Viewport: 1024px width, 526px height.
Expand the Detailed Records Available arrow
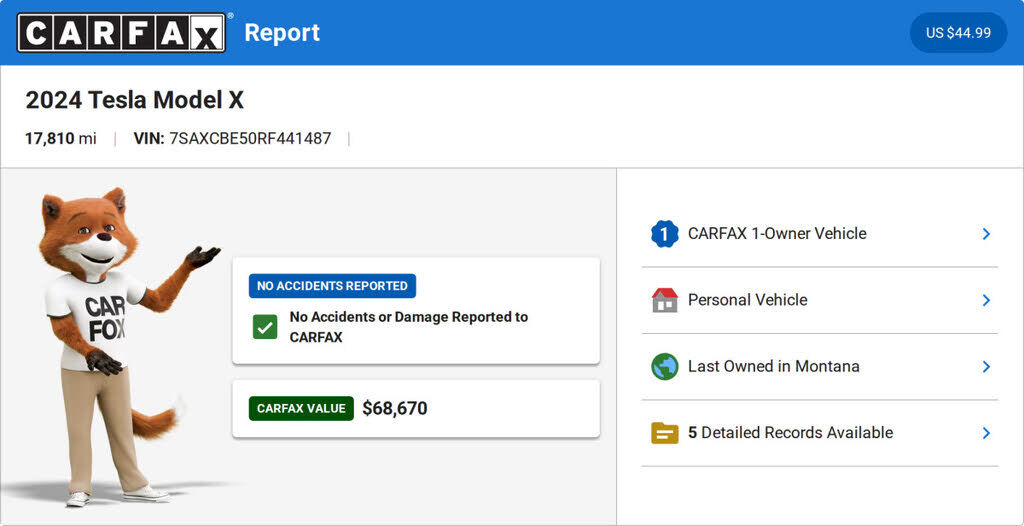986,433
